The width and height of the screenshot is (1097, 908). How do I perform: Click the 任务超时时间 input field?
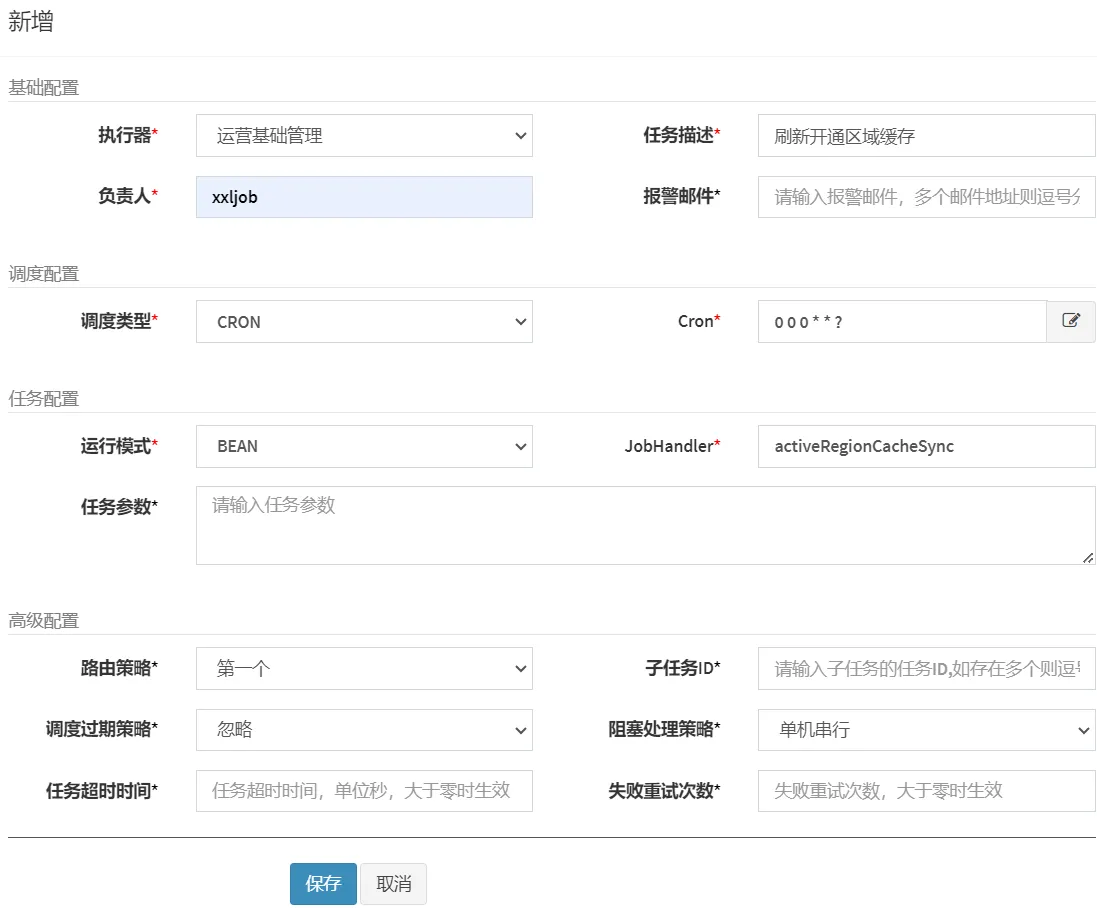coord(364,791)
